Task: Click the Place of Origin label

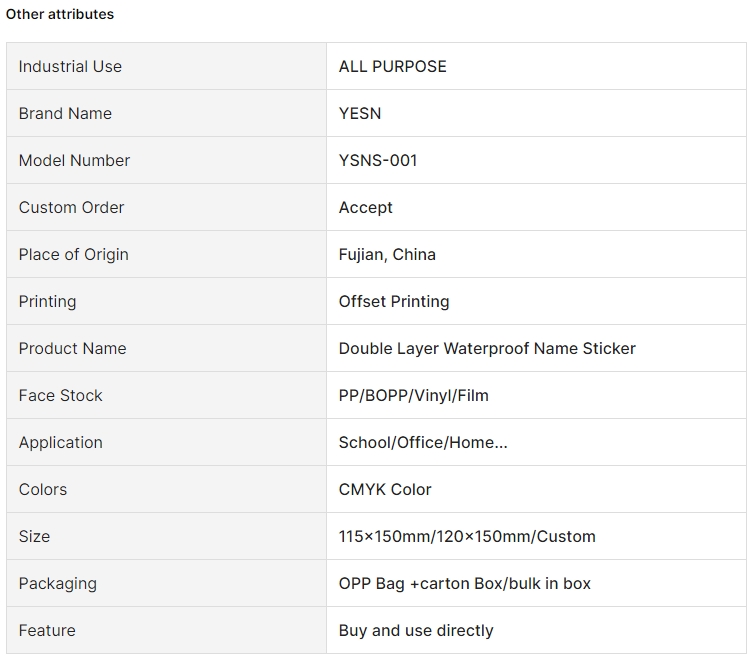Action: tap(74, 254)
